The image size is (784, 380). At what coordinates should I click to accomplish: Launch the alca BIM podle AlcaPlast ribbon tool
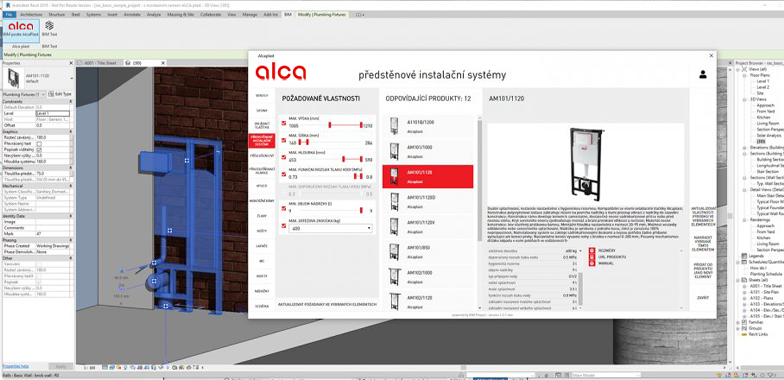(20, 30)
